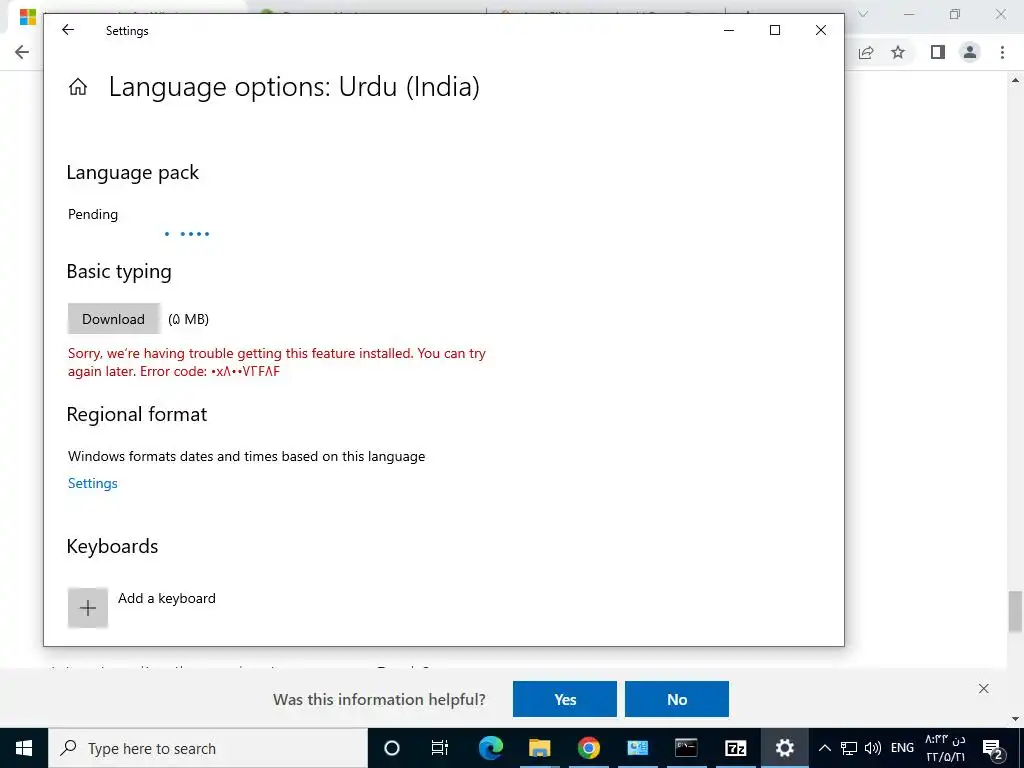Open the taskbar clock and date

pos(945,748)
